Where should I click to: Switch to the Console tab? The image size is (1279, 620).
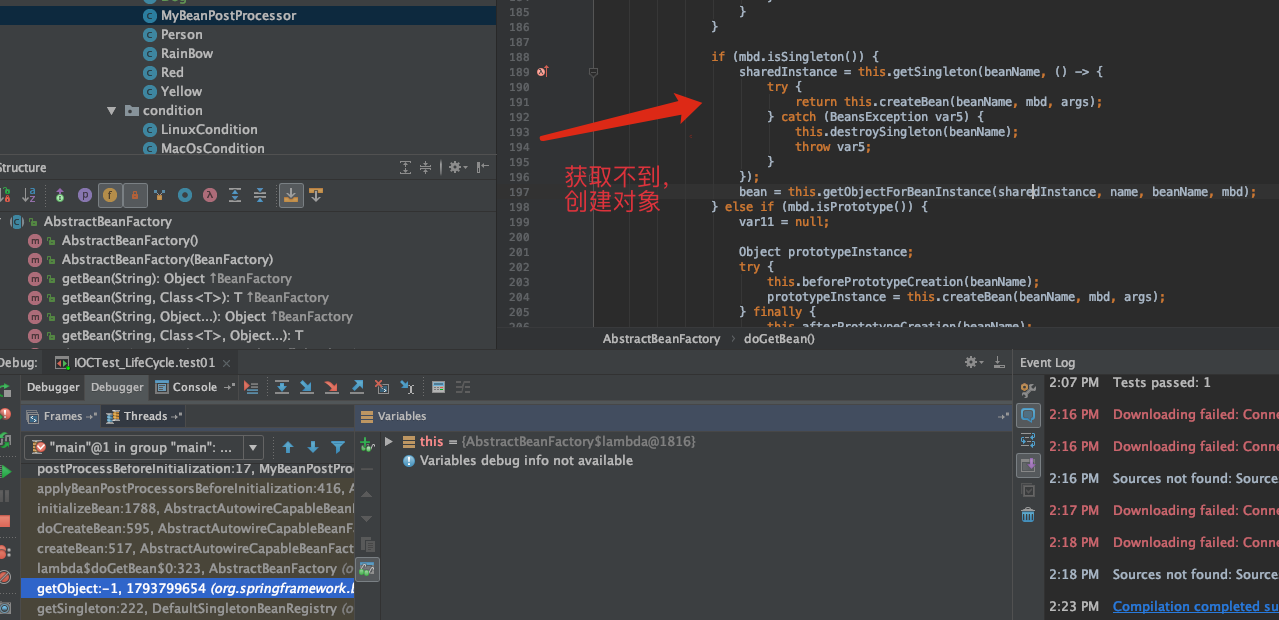click(194, 387)
